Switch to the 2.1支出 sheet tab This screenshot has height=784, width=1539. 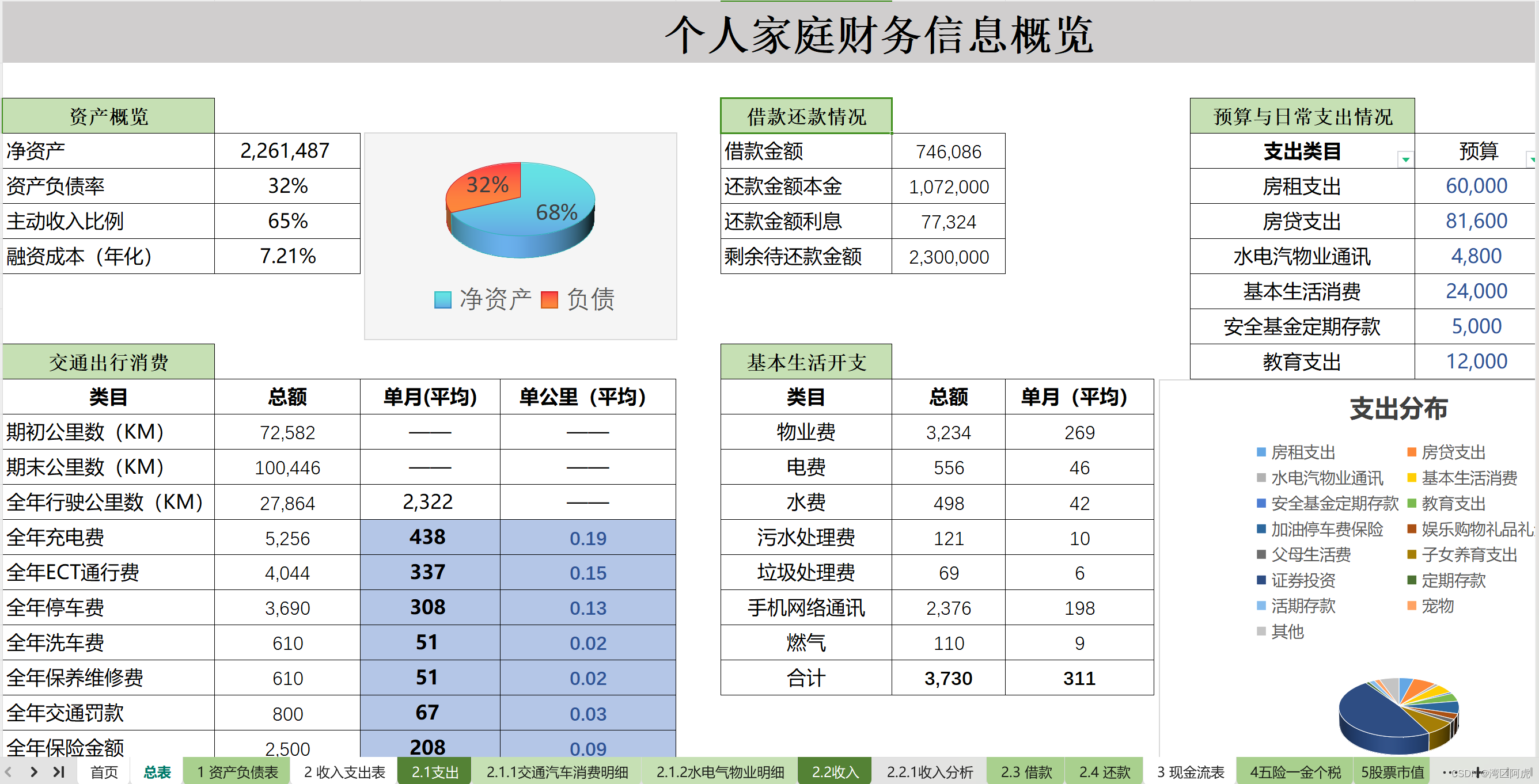434,772
